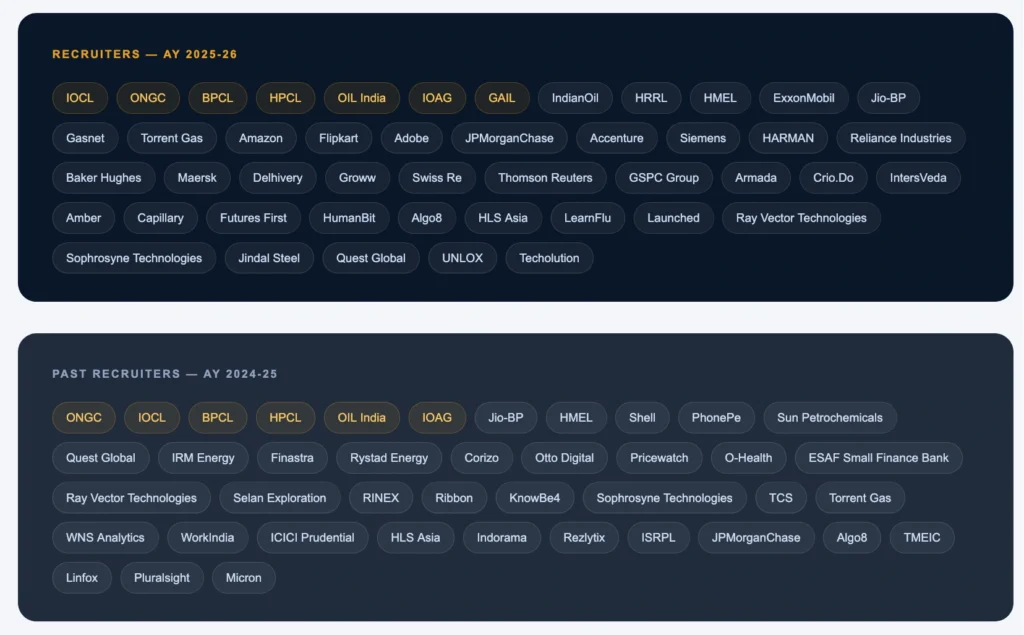Choose the Futures First chip
The width and height of the screenshot is (1024, 635).
(x=253, y=218)
